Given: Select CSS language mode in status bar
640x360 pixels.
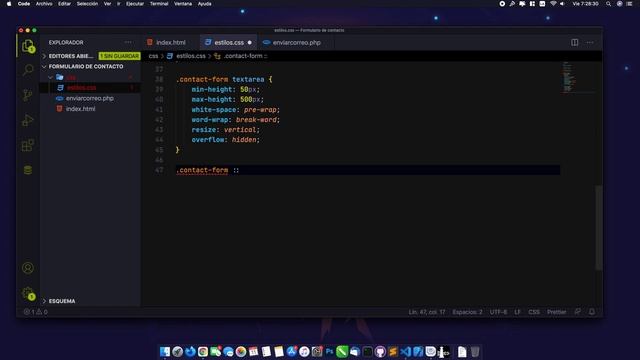Looking at the screenshot, I should coord(533,312).
